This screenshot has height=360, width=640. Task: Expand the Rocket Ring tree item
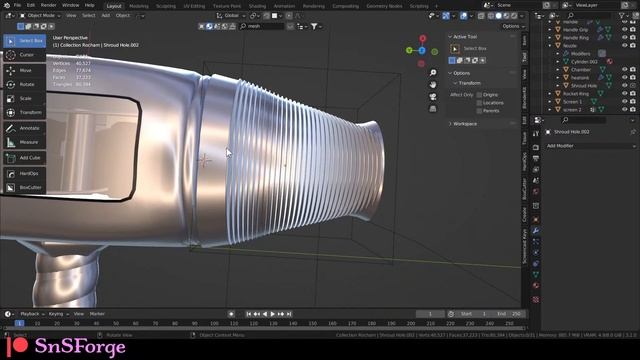550,94
